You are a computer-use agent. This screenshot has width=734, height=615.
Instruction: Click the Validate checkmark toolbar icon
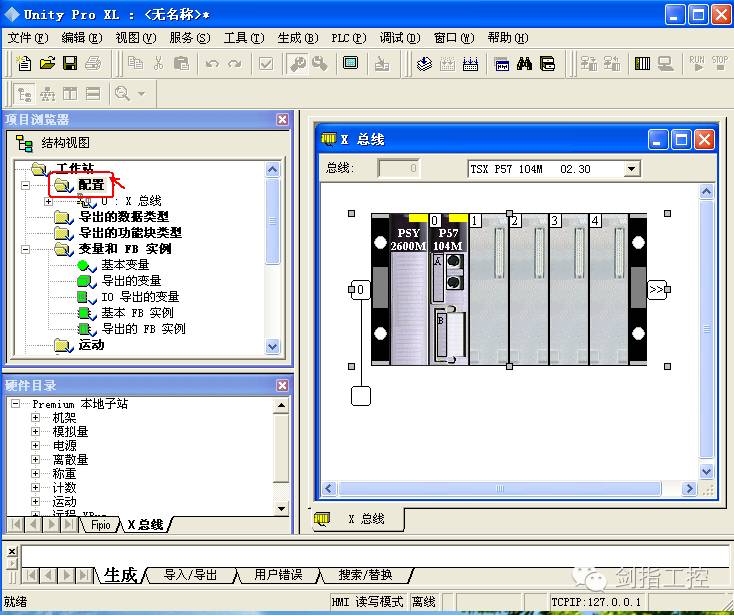(265, 64)
